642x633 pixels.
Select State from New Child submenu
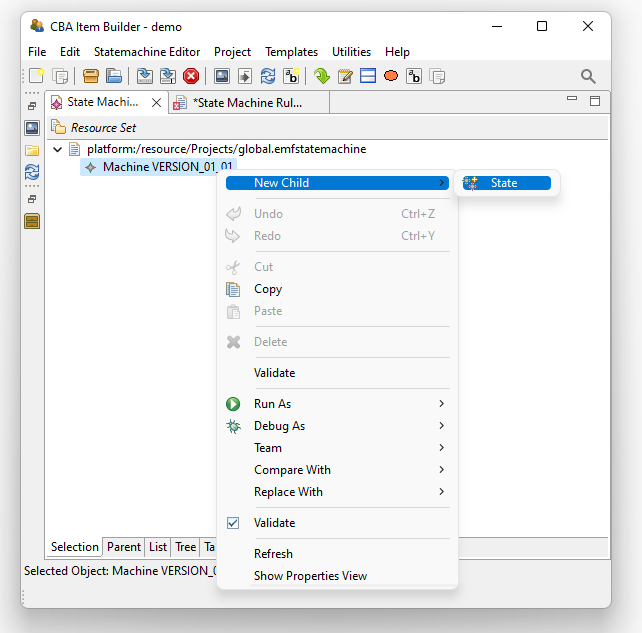click(x=504, y=183)
